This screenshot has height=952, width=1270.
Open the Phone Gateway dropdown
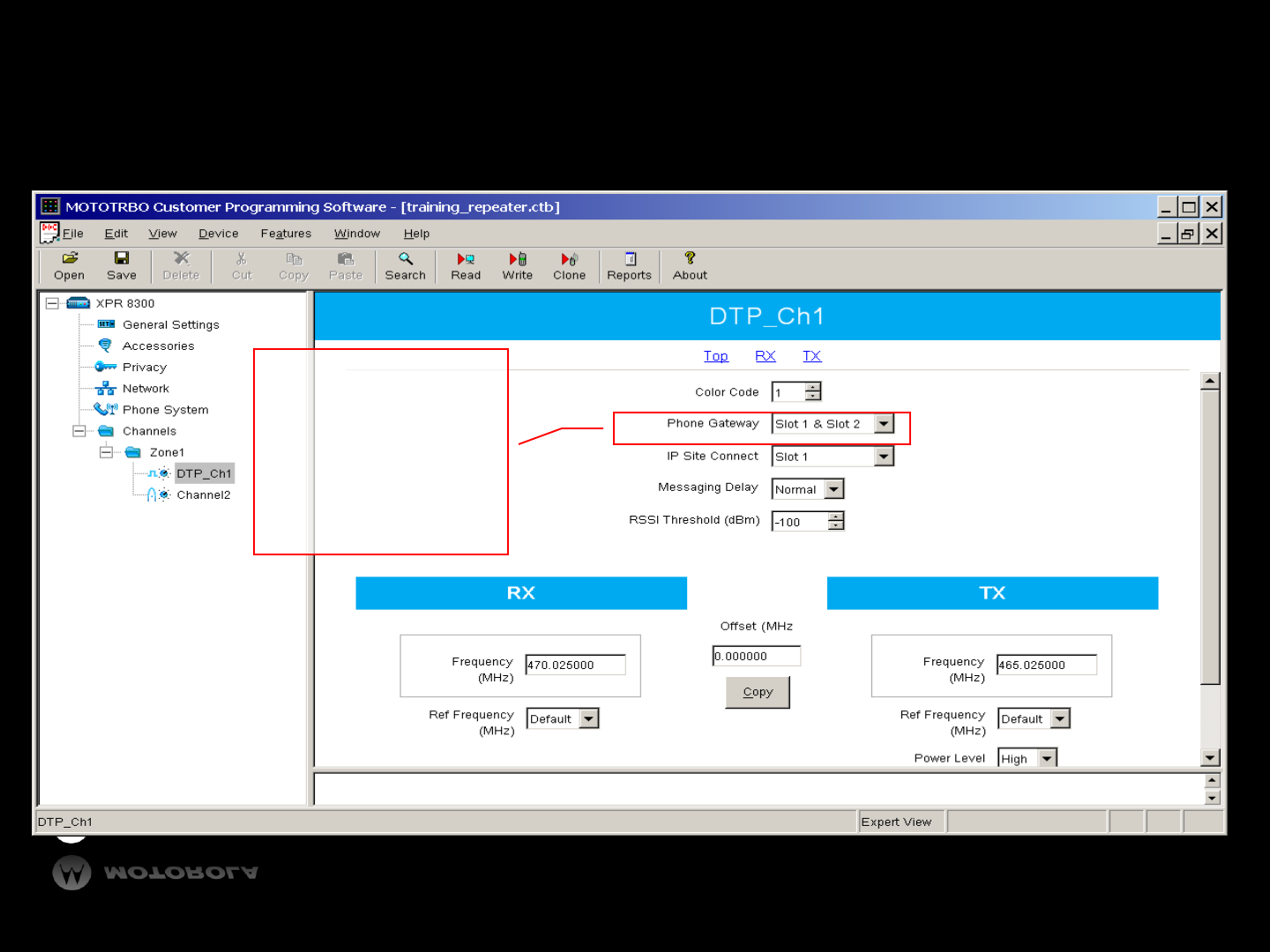[884, 424]
